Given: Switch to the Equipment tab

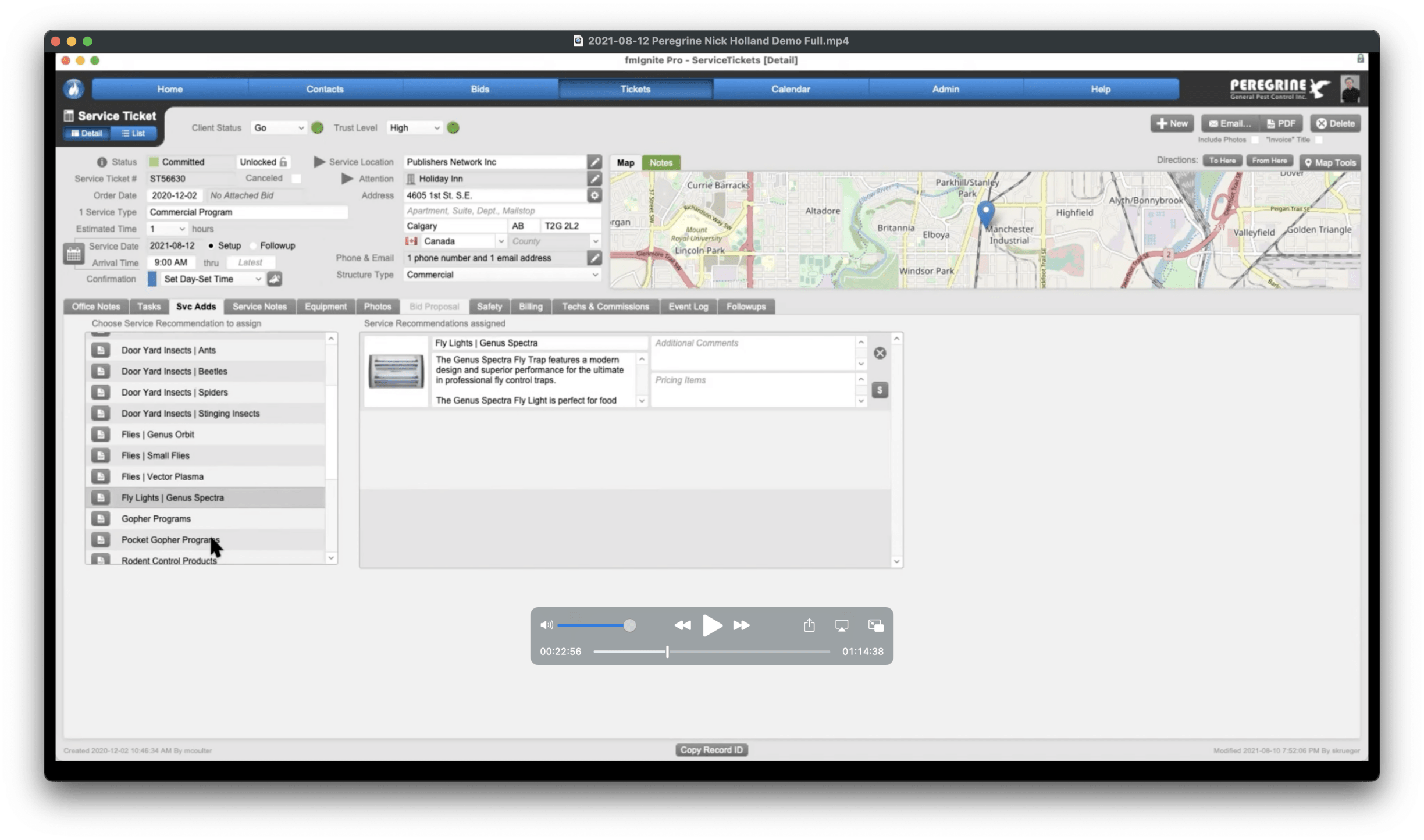Looking at the screenshot, I should point(325,307).
